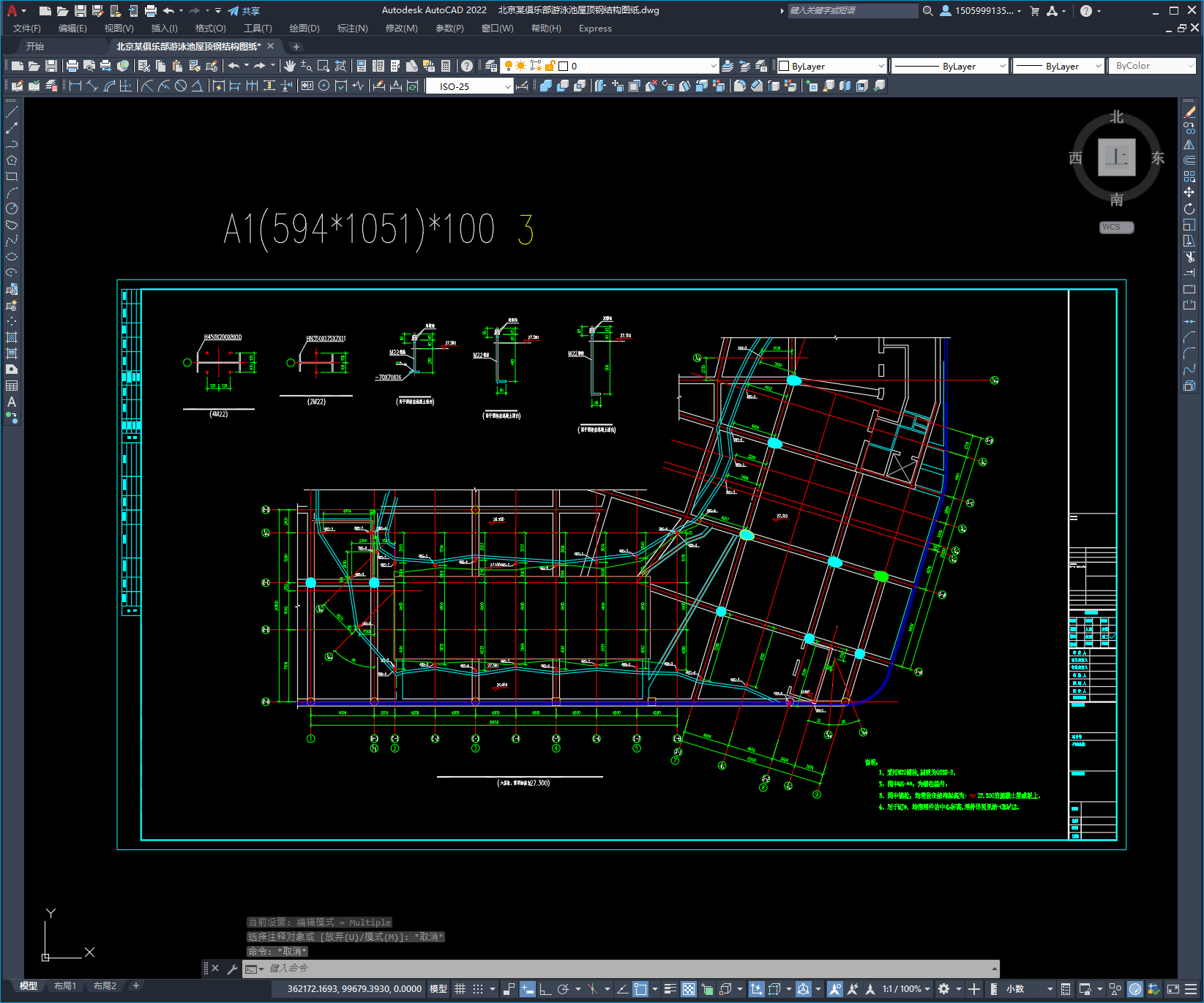The height and width of the screenshot is (1003, 1204).
Task: Click the Center Mark tool icon
Action: (x=324, y=86)
